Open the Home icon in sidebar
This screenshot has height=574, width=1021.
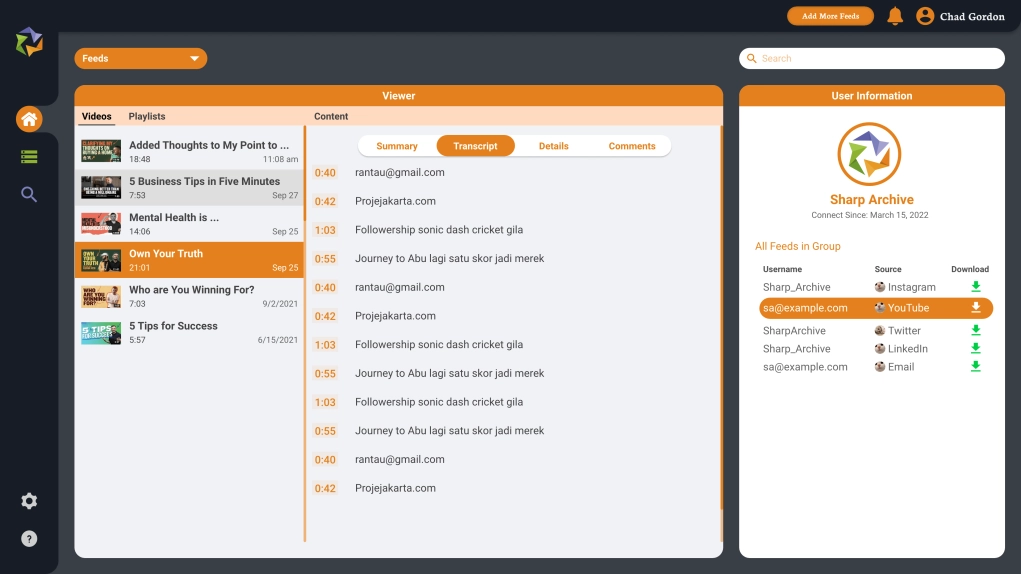(29, 119)
